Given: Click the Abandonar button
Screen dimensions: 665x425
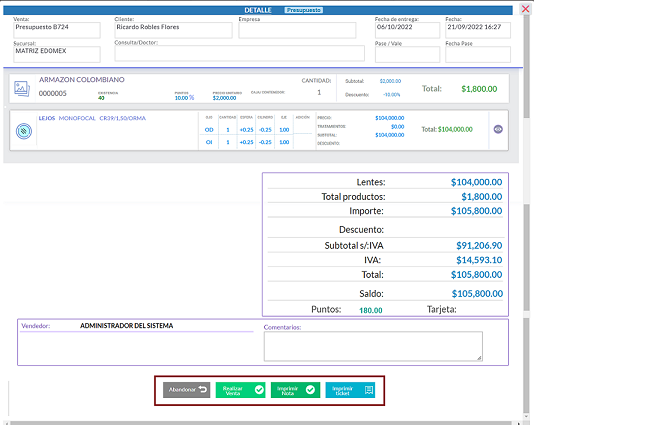Looking at the screenshot, I should pyautogui.click(x=187, y=390).
